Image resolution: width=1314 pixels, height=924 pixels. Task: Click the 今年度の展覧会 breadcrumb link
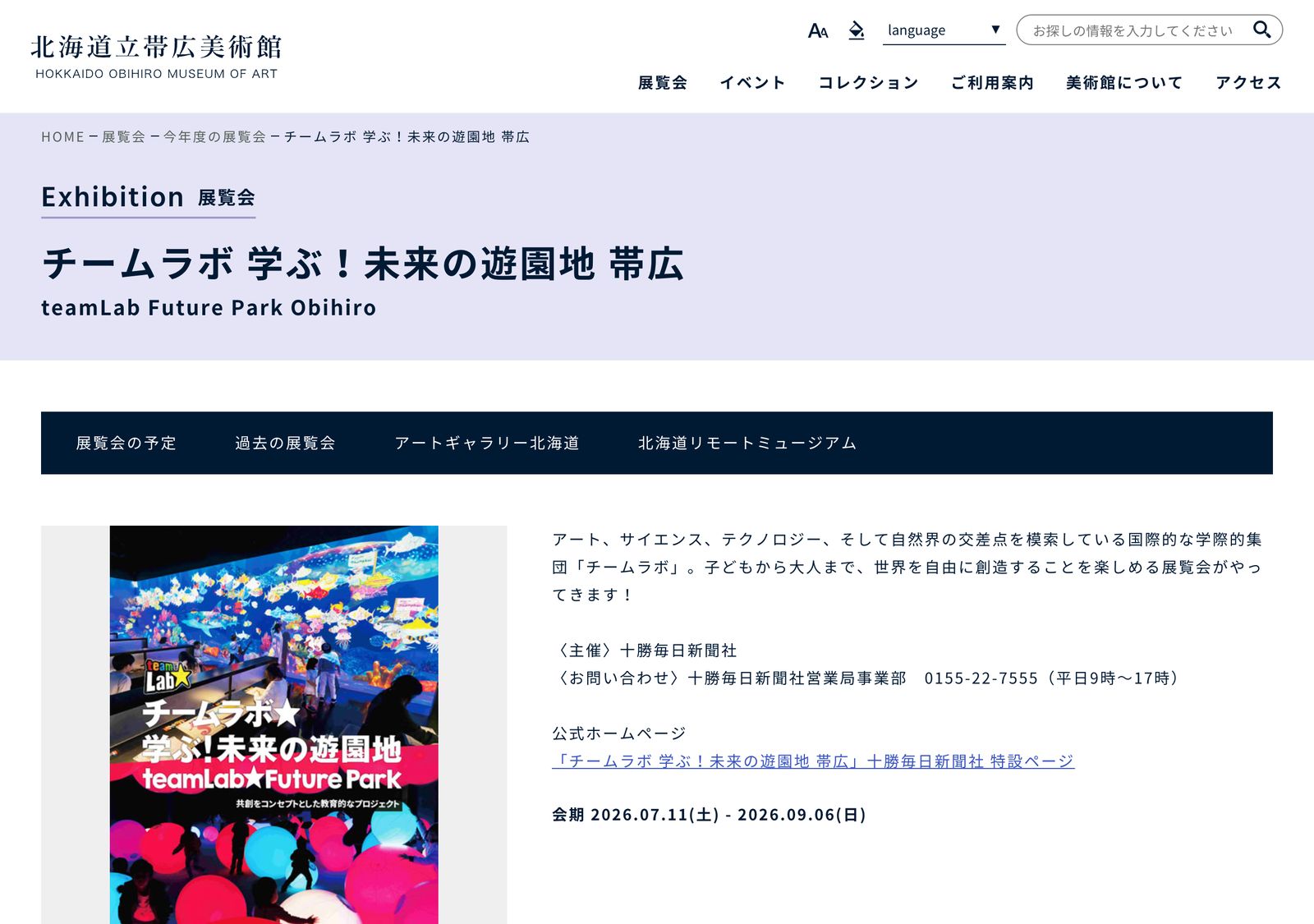coord(214,137)
